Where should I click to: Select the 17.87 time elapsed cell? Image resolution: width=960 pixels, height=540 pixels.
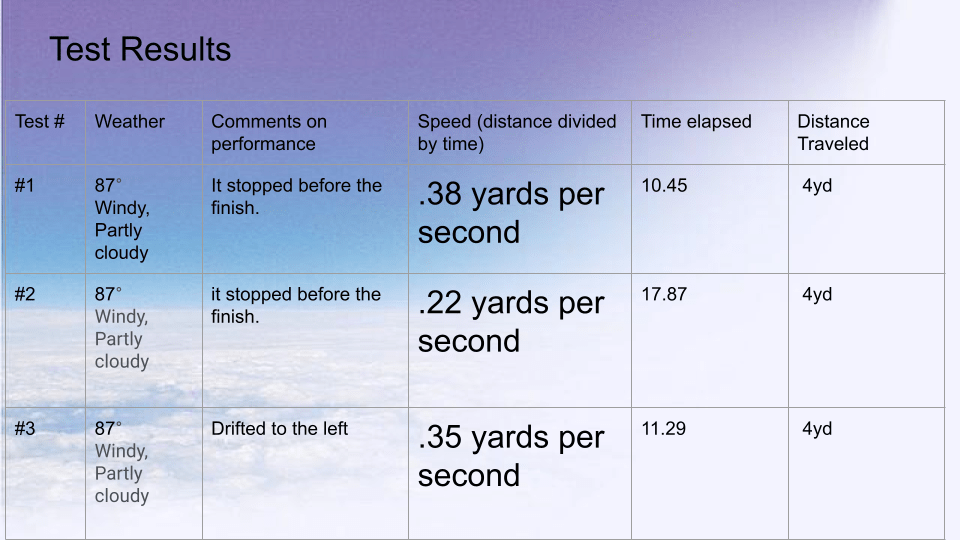(x=710, y=340)
